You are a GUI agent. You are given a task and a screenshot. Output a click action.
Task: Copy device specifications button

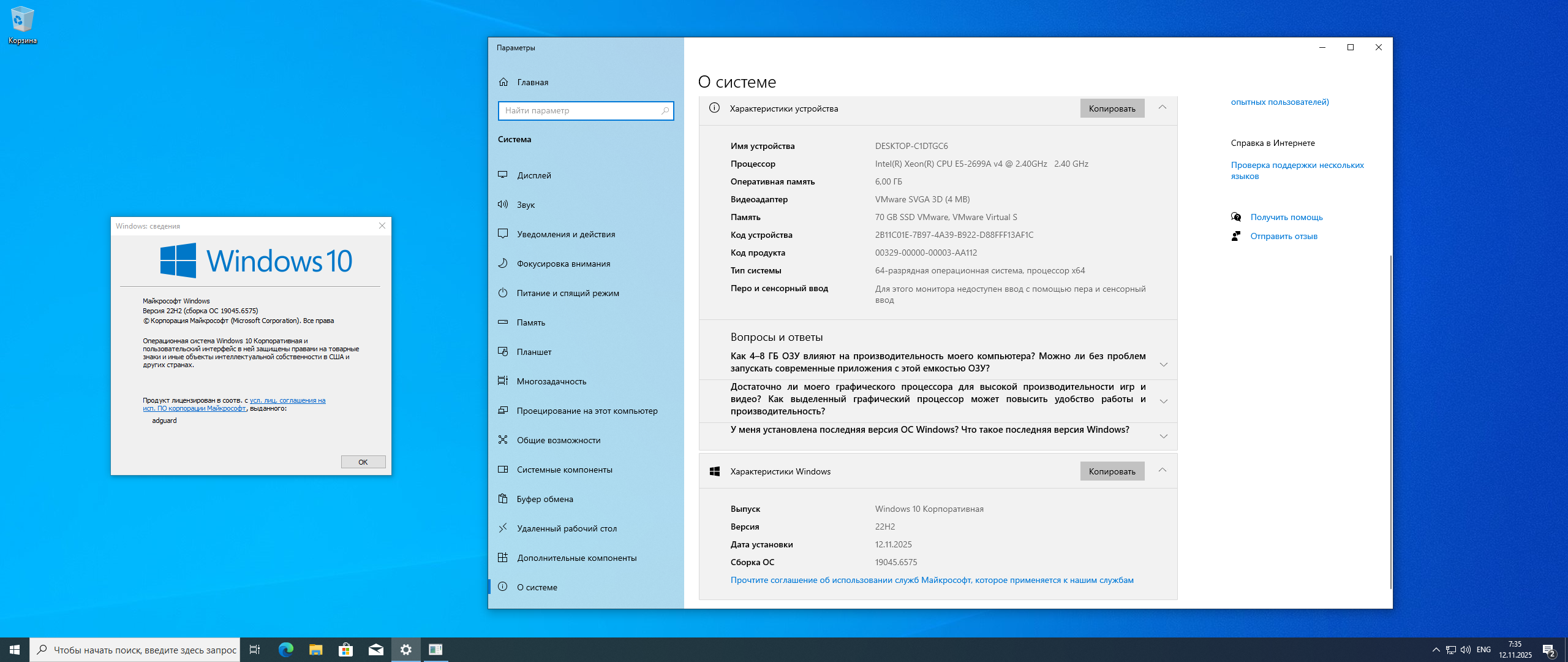(1112, 108)
